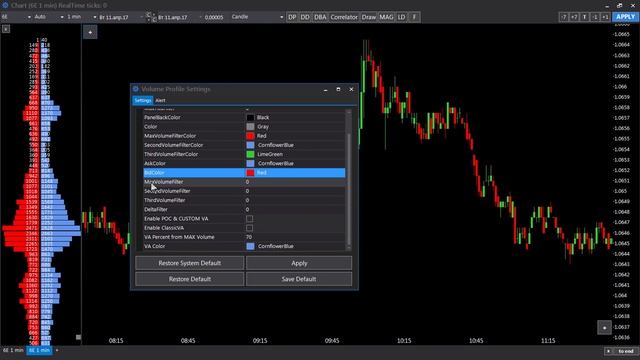Screen dimensions: 640x360
Task: Maximize the Volume Profile Settings dialog
Action: pos(338,89)
